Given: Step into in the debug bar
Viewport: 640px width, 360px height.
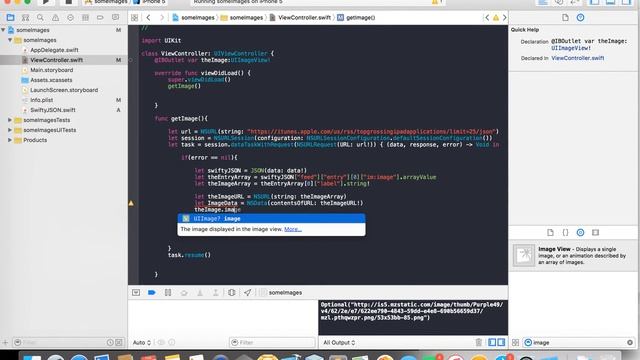Looking at the screenshot, I should click(x=200, y=293).
